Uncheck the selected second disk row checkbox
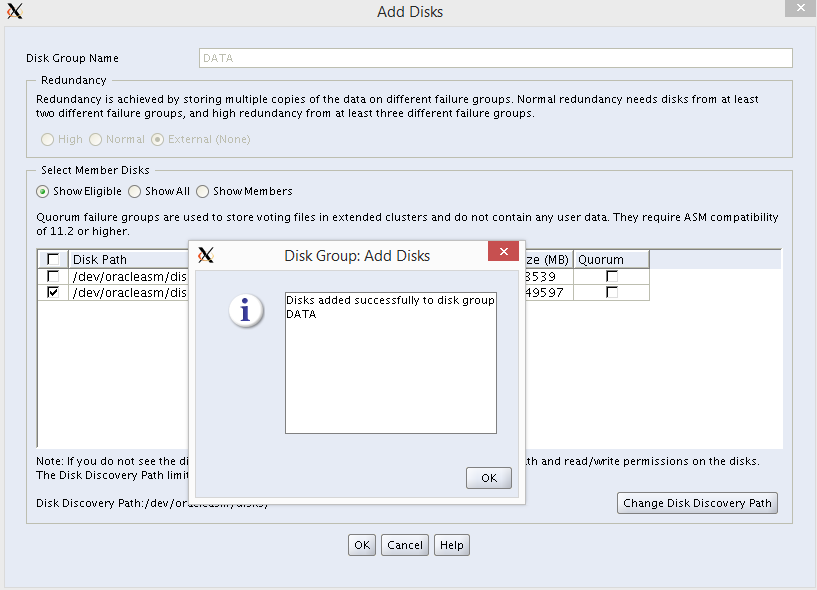The width and height of the screenshot is (817, 590). pyautogui.click(x=53, y=292)
